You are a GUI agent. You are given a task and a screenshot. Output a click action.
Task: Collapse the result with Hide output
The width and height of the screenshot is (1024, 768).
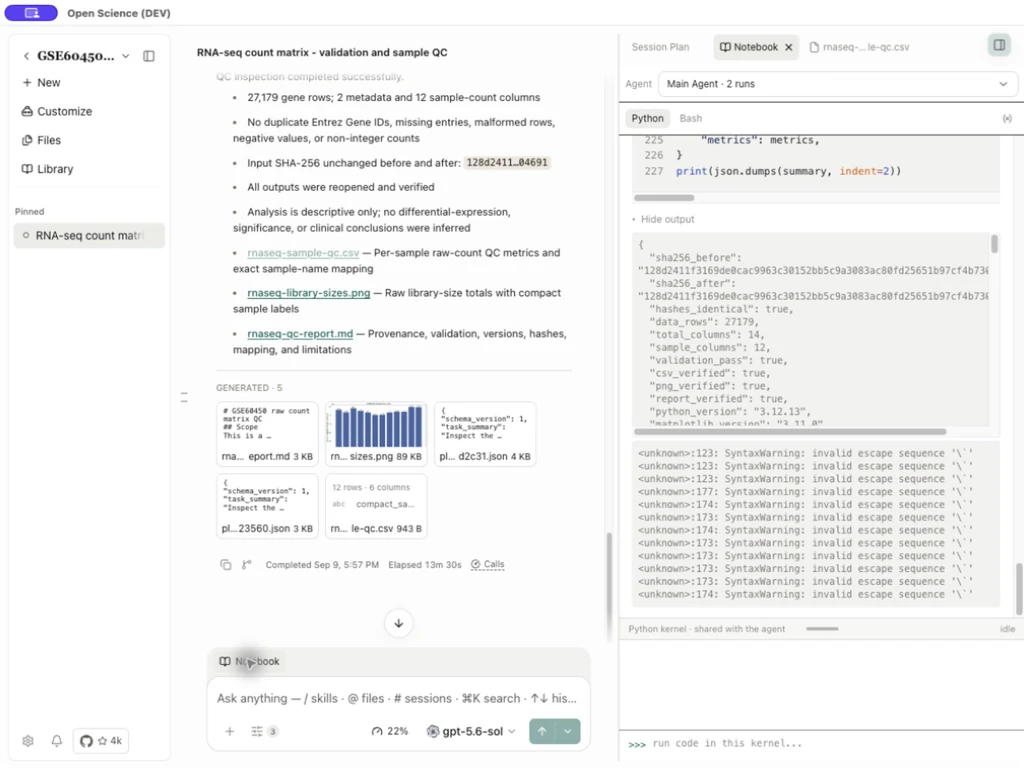(x=664, y=219)
